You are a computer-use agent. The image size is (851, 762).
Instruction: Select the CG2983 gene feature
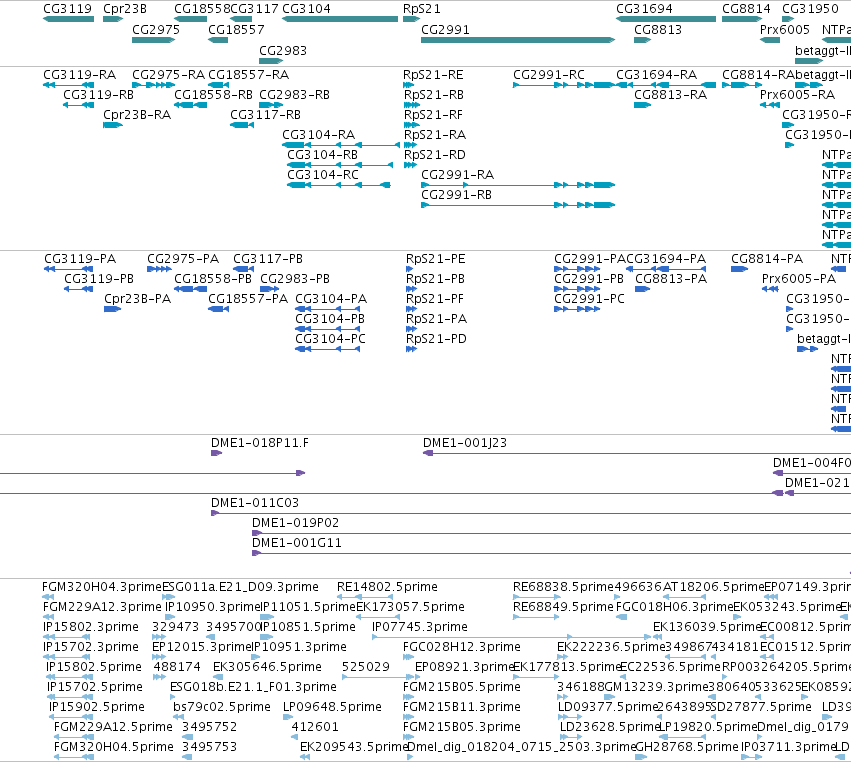coord(271,61)
